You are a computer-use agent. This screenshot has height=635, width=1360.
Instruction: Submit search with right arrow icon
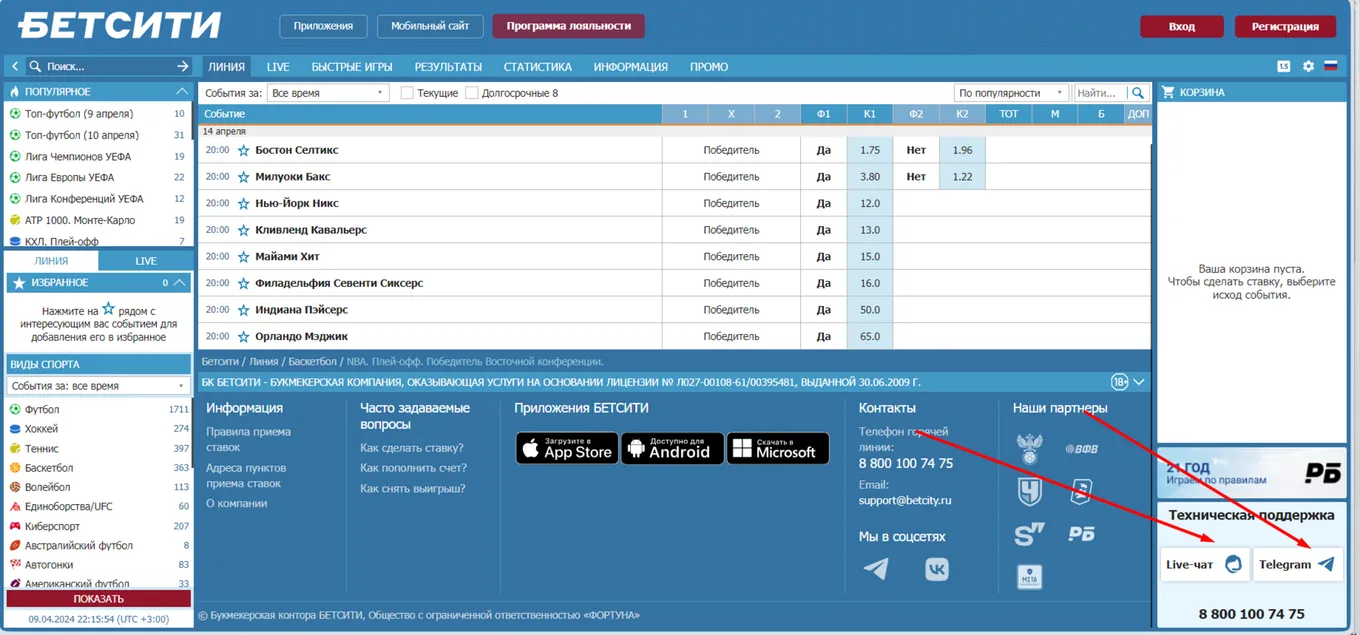[x=182, y=66]
